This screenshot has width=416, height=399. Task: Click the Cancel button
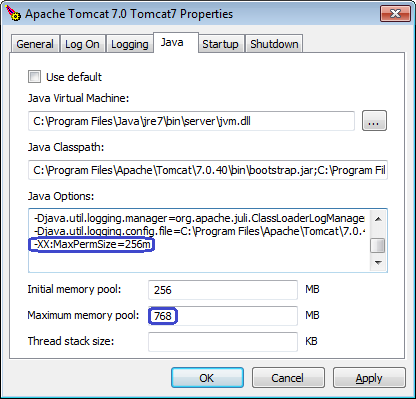(288, 378)
